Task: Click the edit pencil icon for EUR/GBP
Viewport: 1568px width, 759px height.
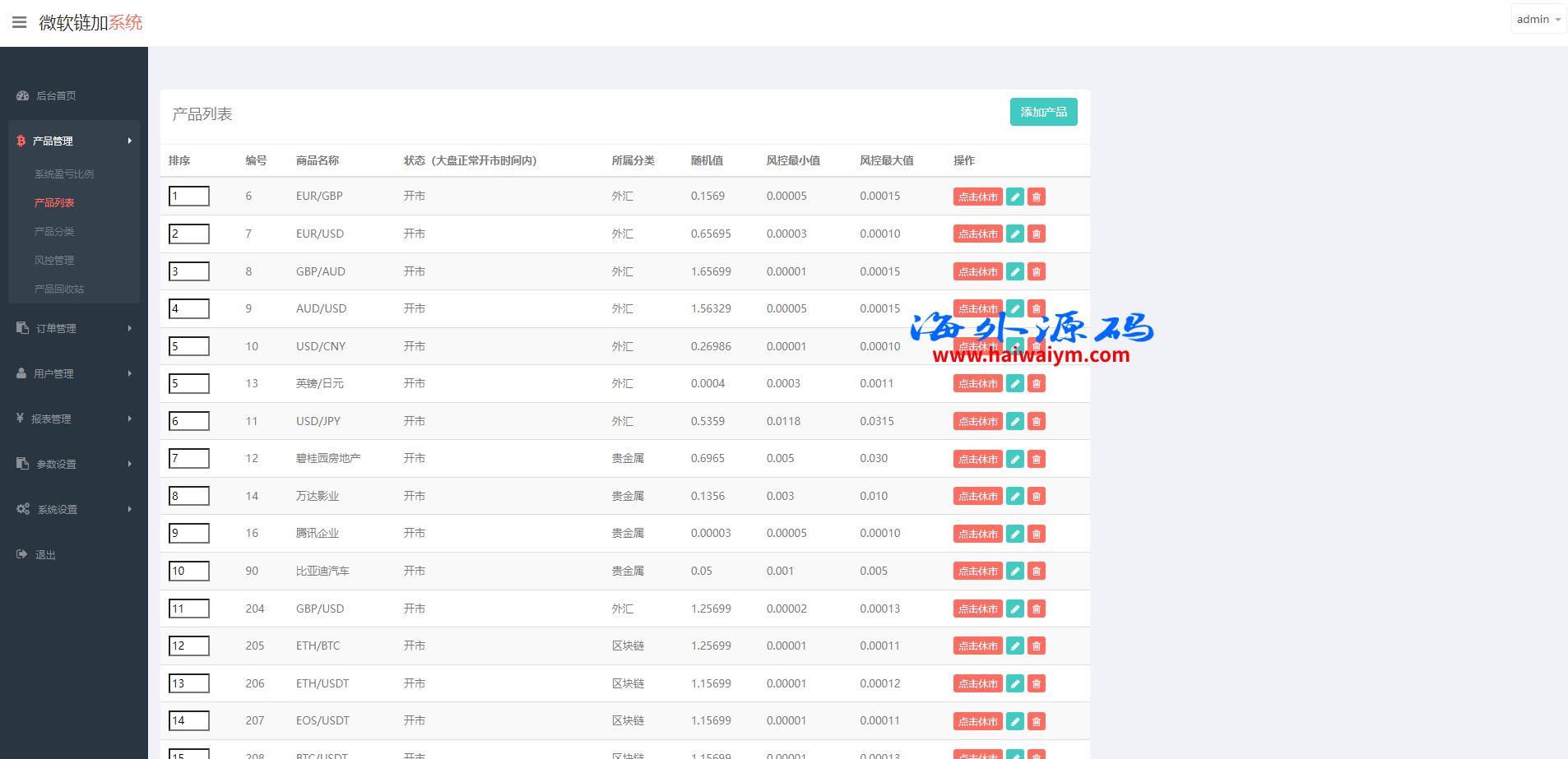Action: point(1015,197)
